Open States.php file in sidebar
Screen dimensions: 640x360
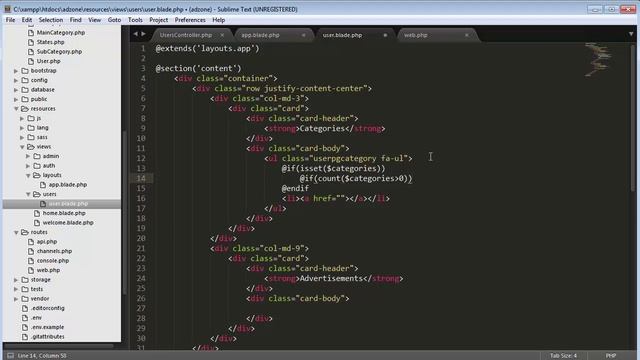coord(51,42)
